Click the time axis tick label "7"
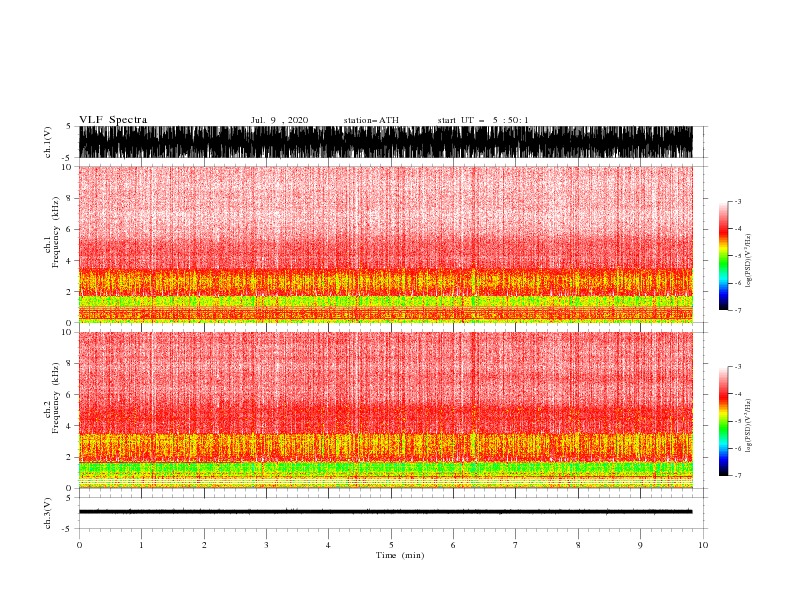Viewport: 792px width, 612px height. pyautogui.click(x=516, y=545)
